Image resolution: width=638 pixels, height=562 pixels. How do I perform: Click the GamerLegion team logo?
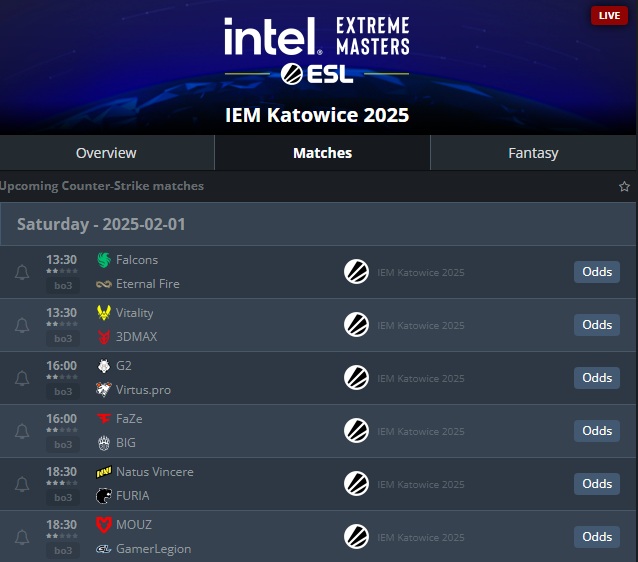coord(104,549)
